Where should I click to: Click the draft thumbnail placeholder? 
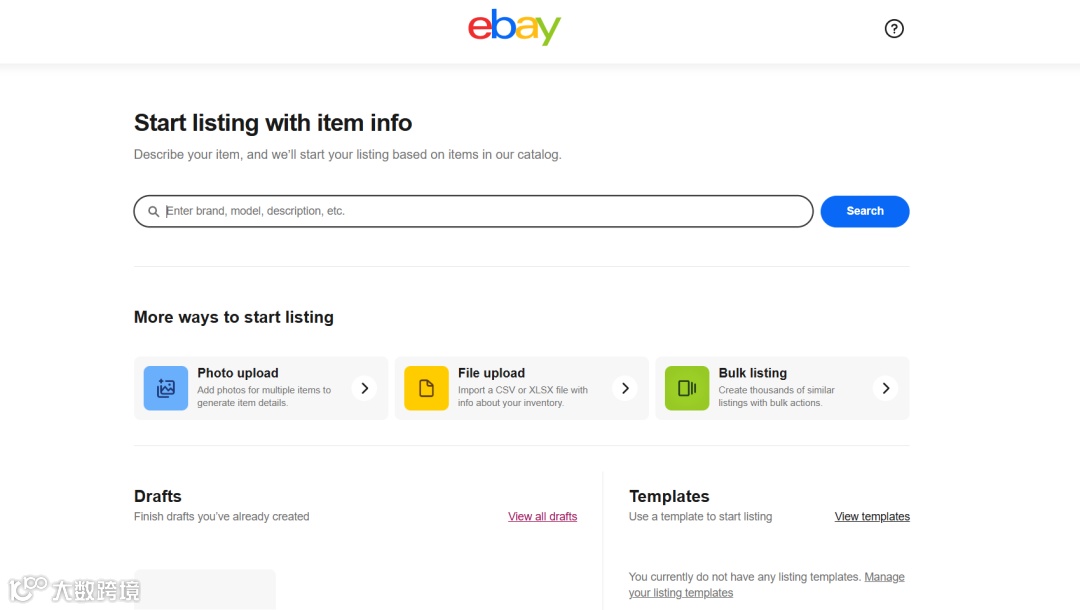[x=205, y=589]
